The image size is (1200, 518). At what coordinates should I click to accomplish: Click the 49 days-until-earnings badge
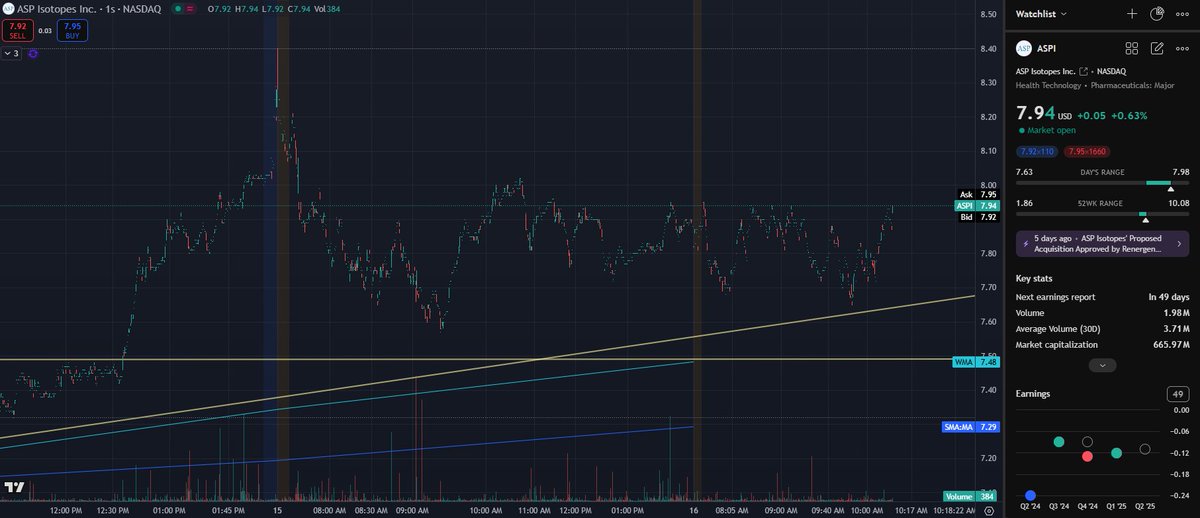pos(1178,394)
